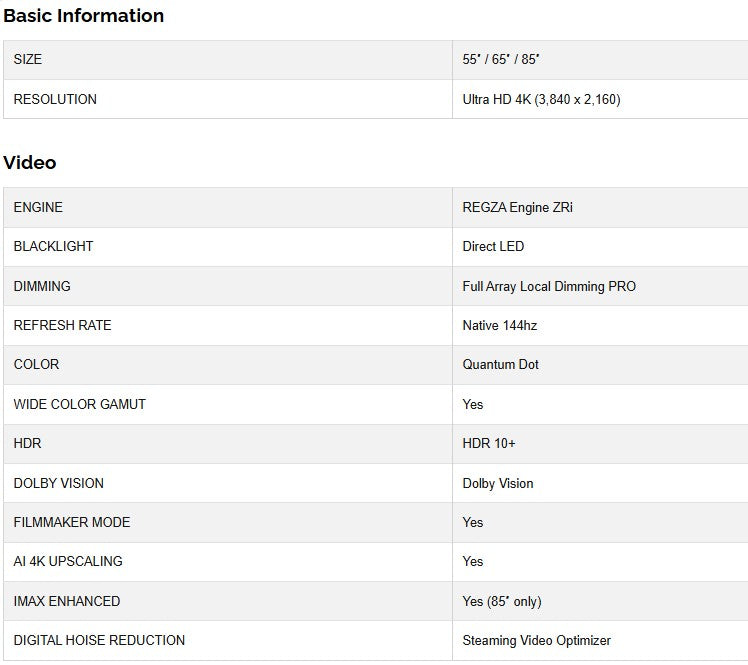748x665 pixels.
Task: Click Full Array Local Dimming PRO text
Action: (x=549, y=286)
